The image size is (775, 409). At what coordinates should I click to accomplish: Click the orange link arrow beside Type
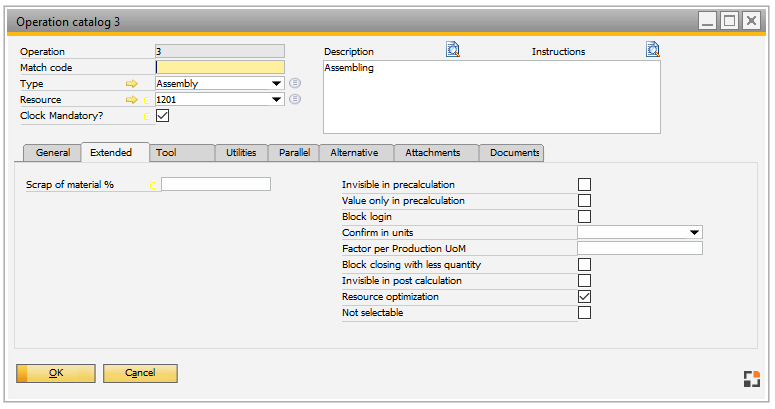(x=132, y=84)
